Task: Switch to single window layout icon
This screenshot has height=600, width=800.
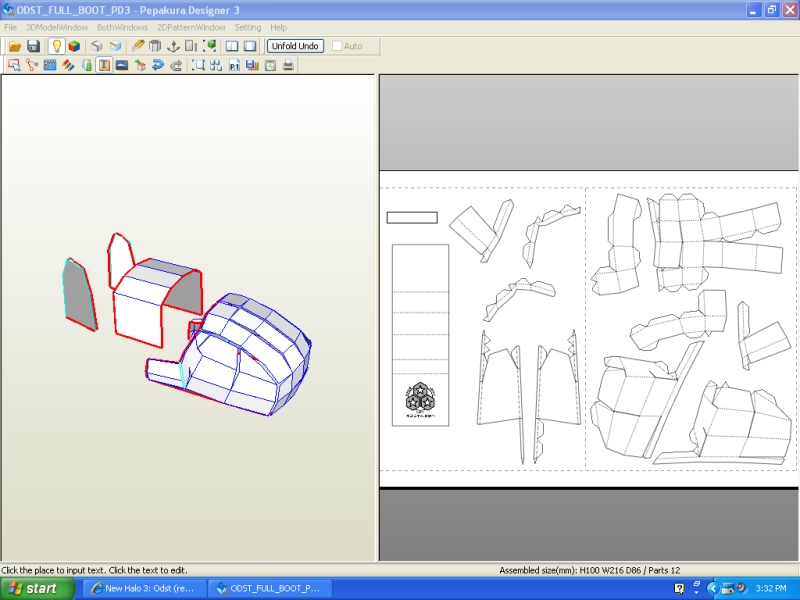Action: coord(250,46)
